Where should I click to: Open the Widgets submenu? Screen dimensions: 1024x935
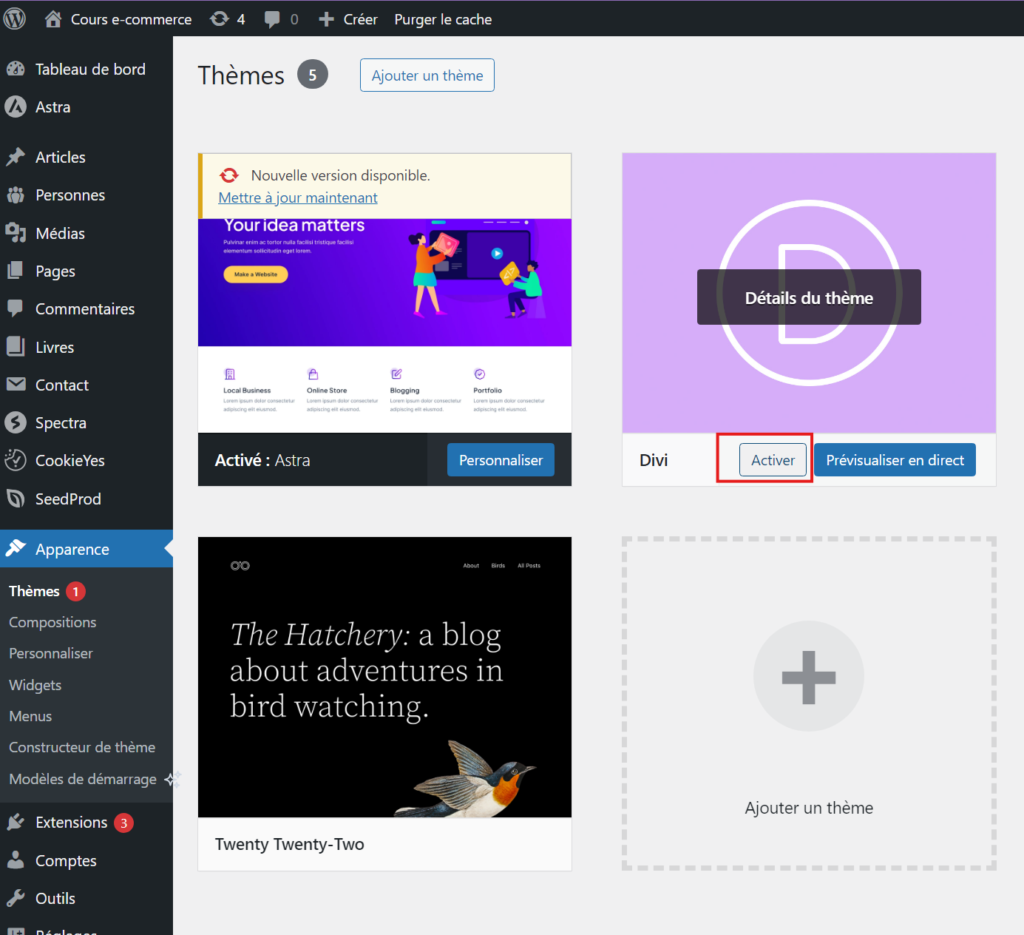(x=35, y=685)
